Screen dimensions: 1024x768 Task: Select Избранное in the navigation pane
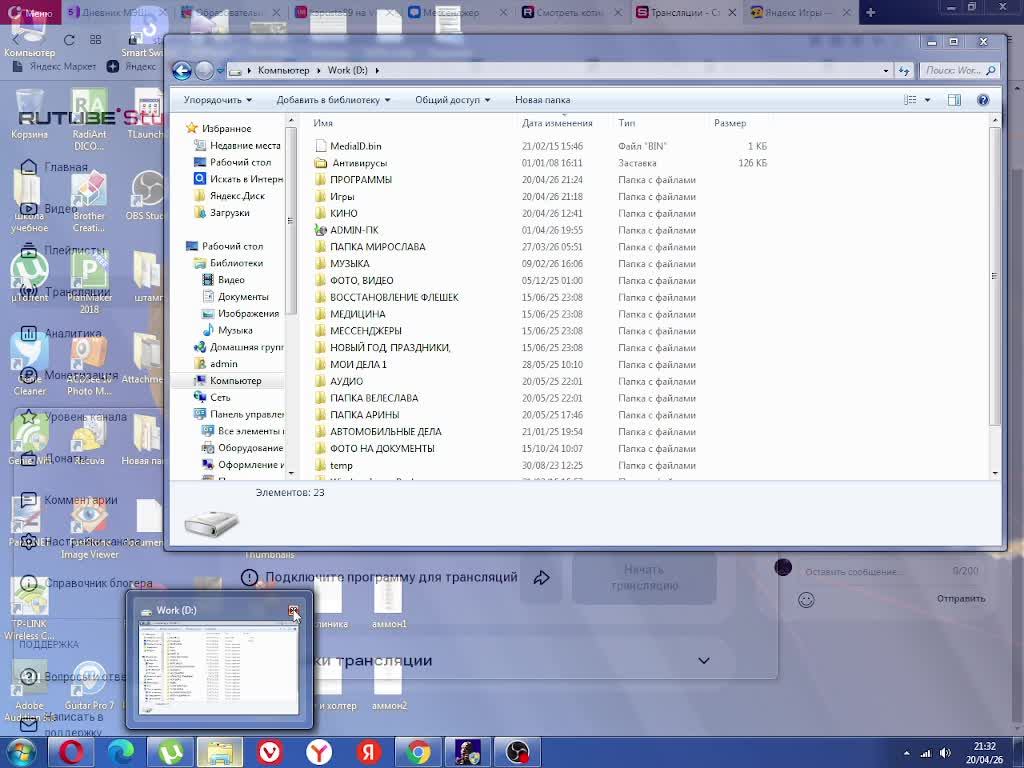click(x=226, y=129)
